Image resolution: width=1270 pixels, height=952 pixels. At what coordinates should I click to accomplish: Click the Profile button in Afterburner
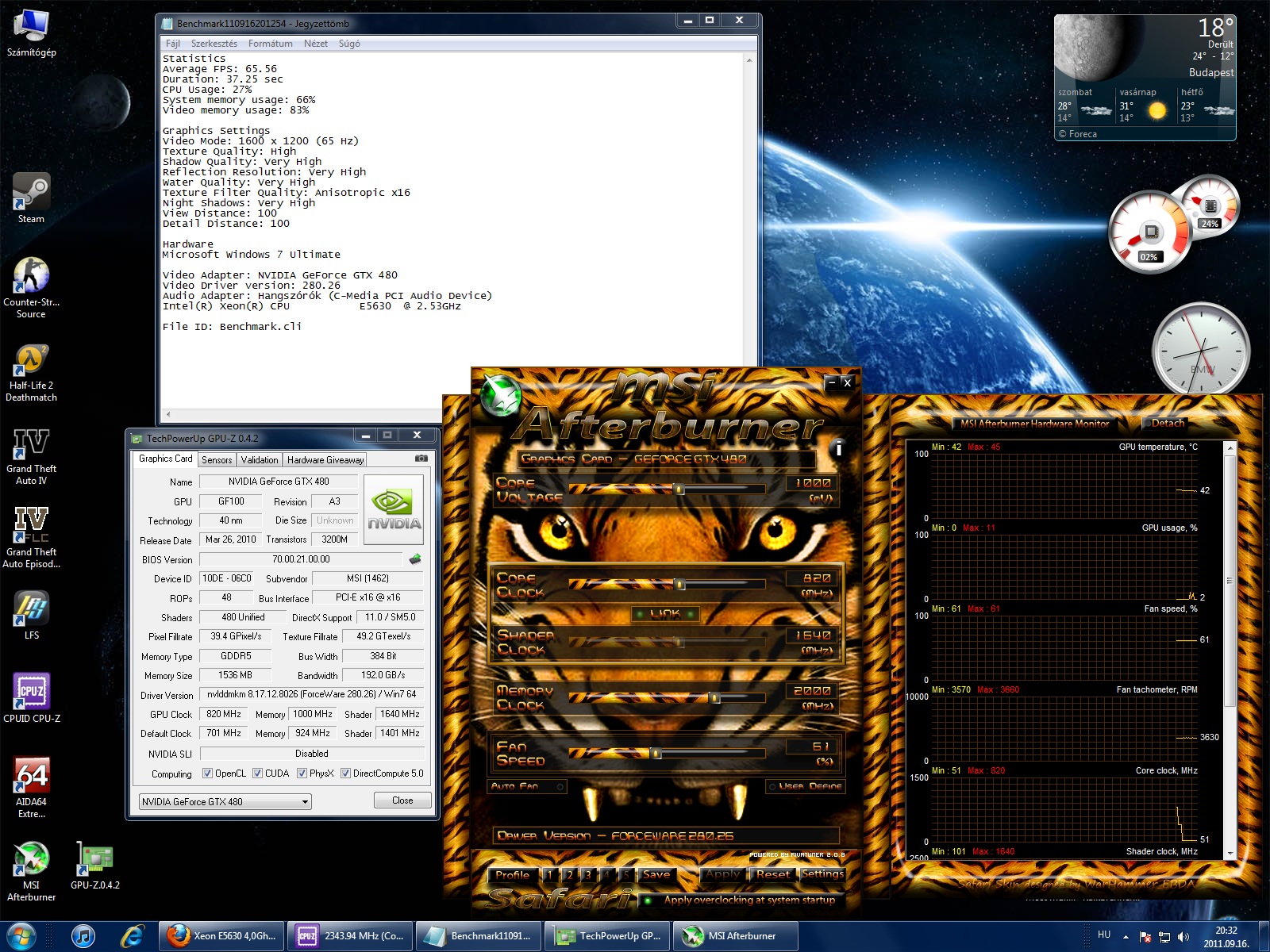(512, 875)
